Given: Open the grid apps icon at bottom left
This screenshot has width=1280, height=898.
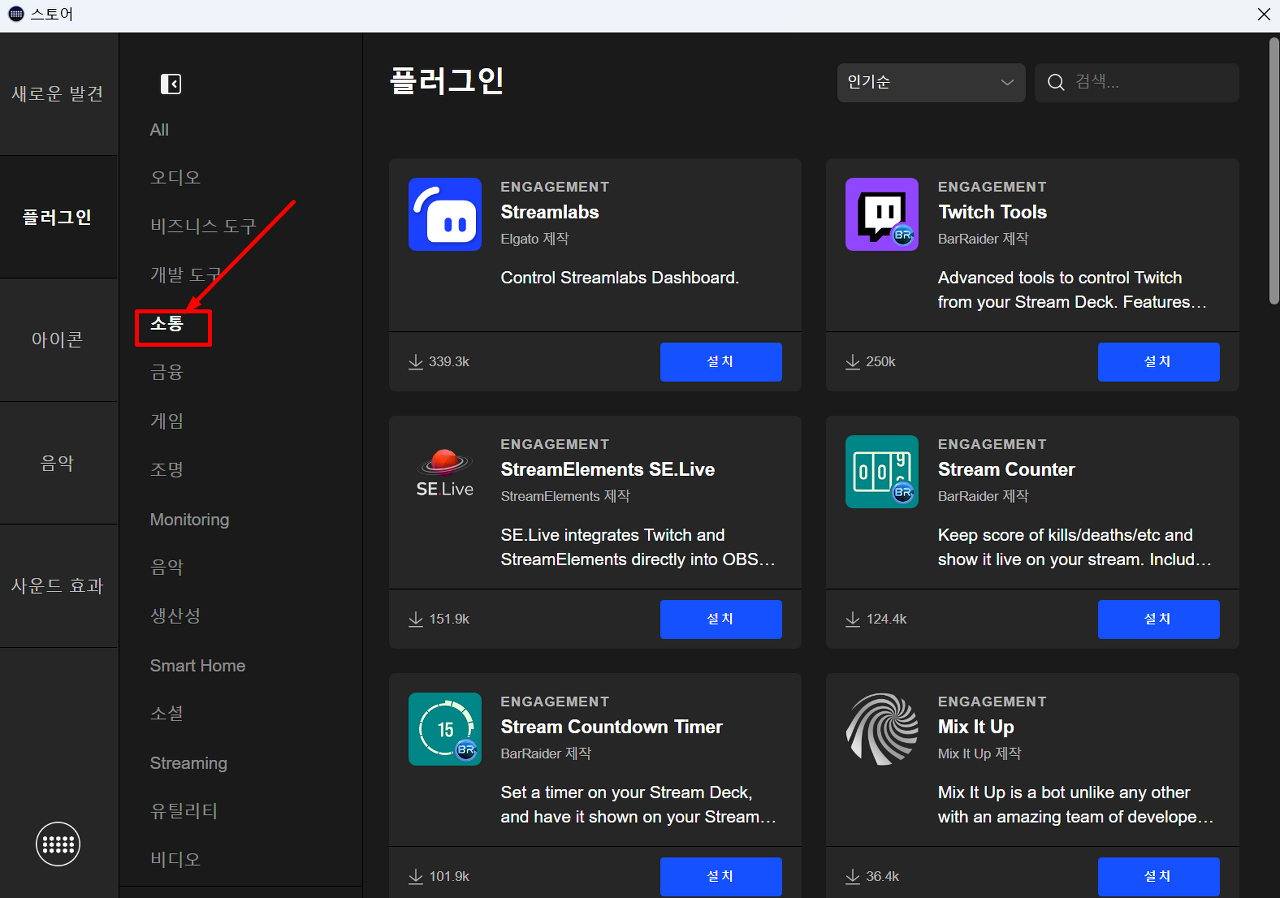Looking at the screenshot, I should [58, 844].
